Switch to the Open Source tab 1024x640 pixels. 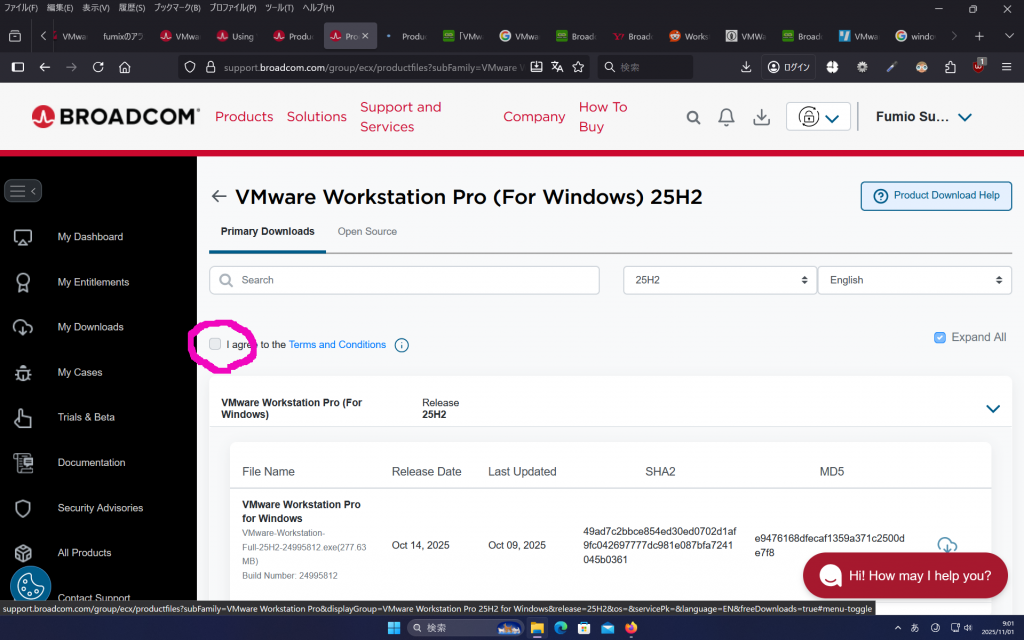tap(367, 231)
